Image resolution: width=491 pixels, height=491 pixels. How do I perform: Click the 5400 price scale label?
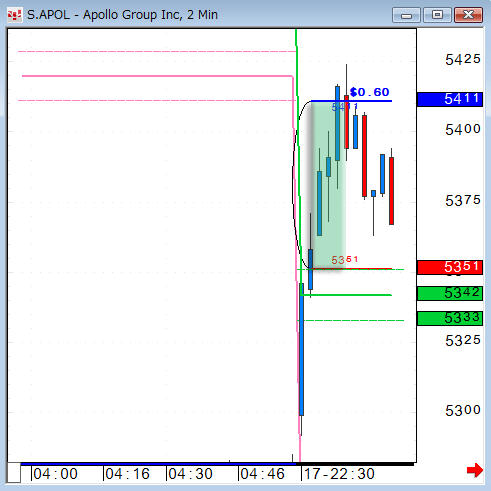coord(463,129)
